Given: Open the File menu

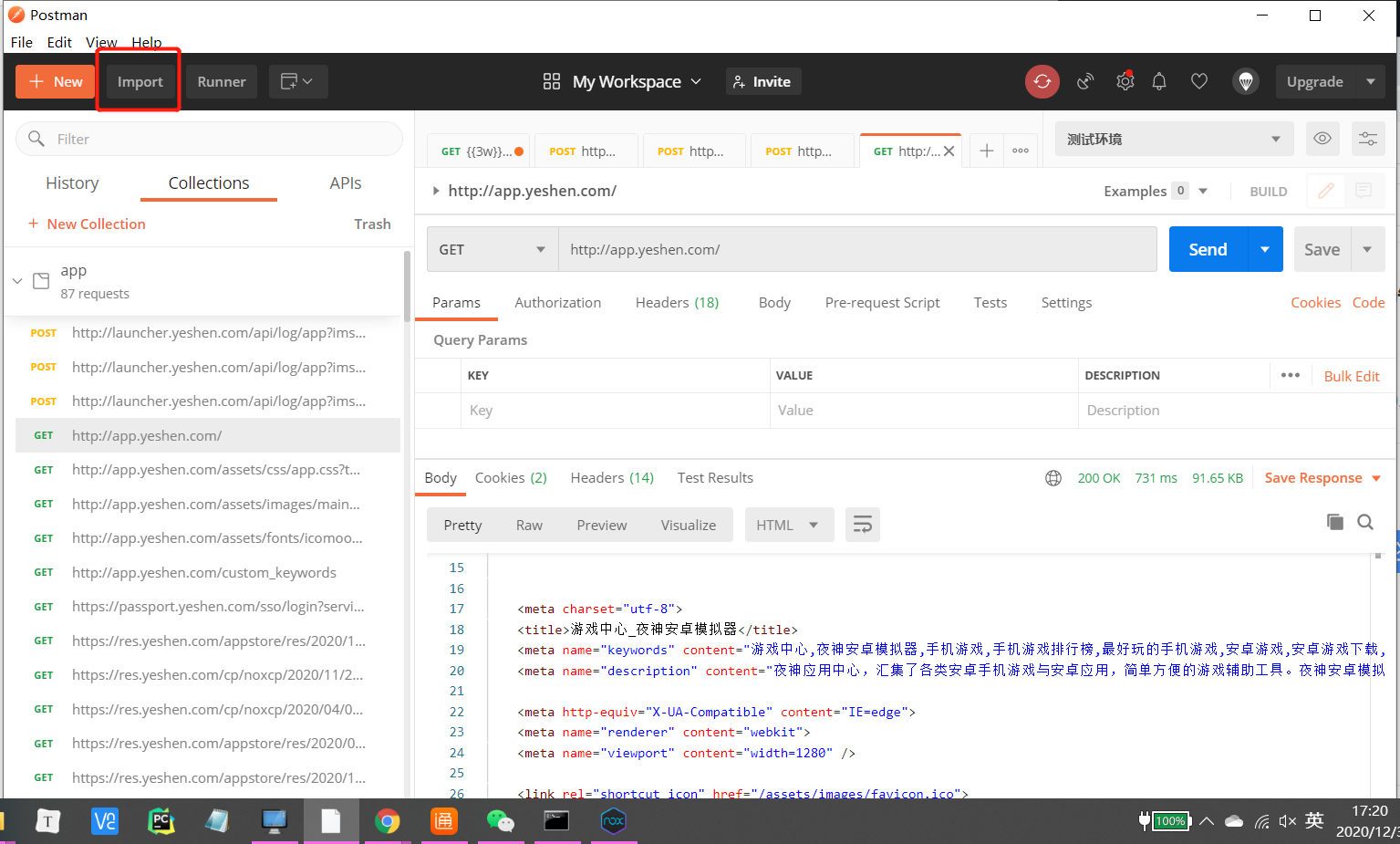Looking at the screenshot, I should tap(22, 42).
